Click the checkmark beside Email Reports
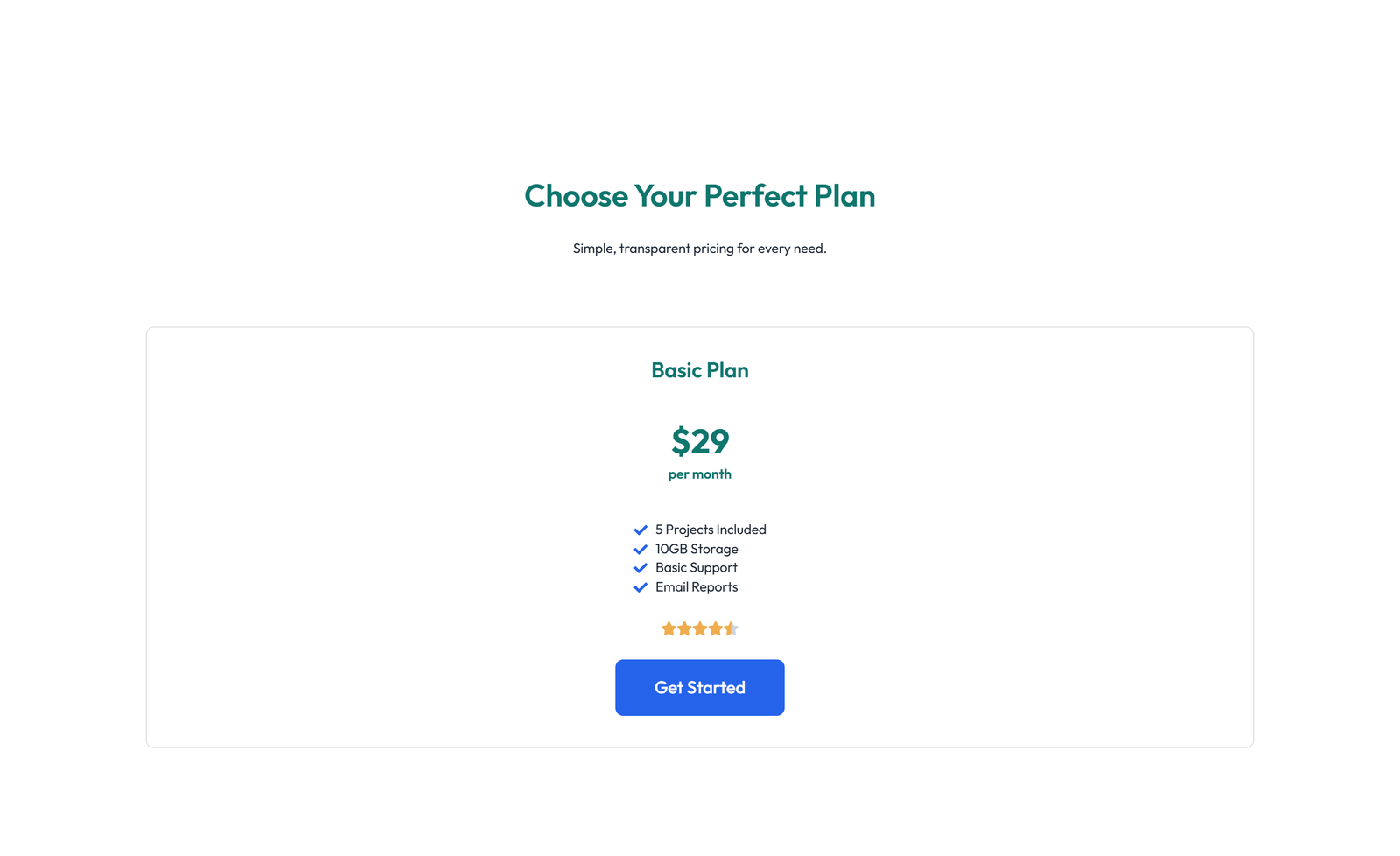Screen dimensions: 1400x856 (x=640, y=587)
